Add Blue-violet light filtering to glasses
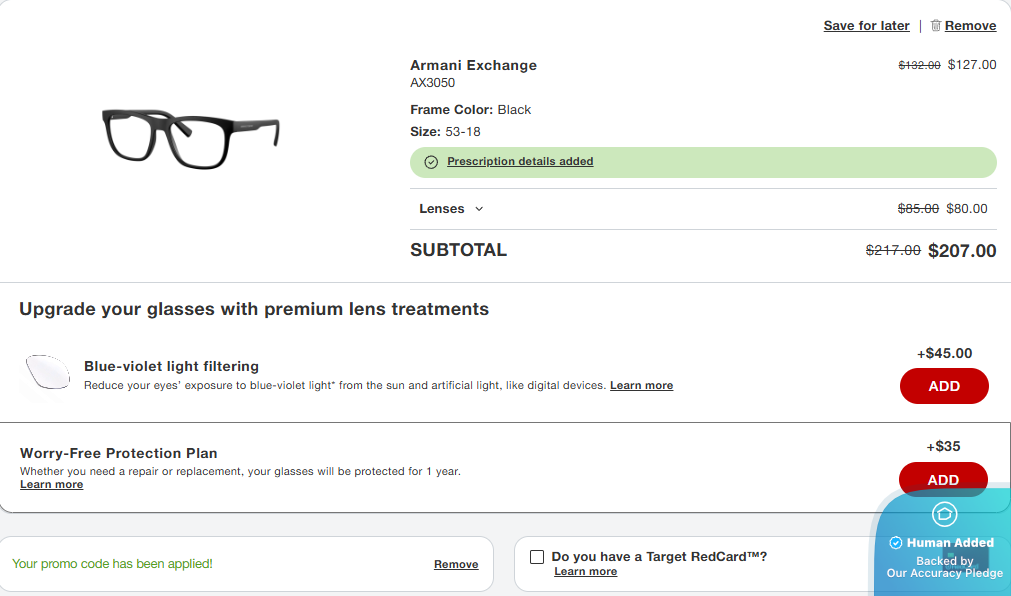This screenshot has height=596, width=1011. [x=944, y=386]
